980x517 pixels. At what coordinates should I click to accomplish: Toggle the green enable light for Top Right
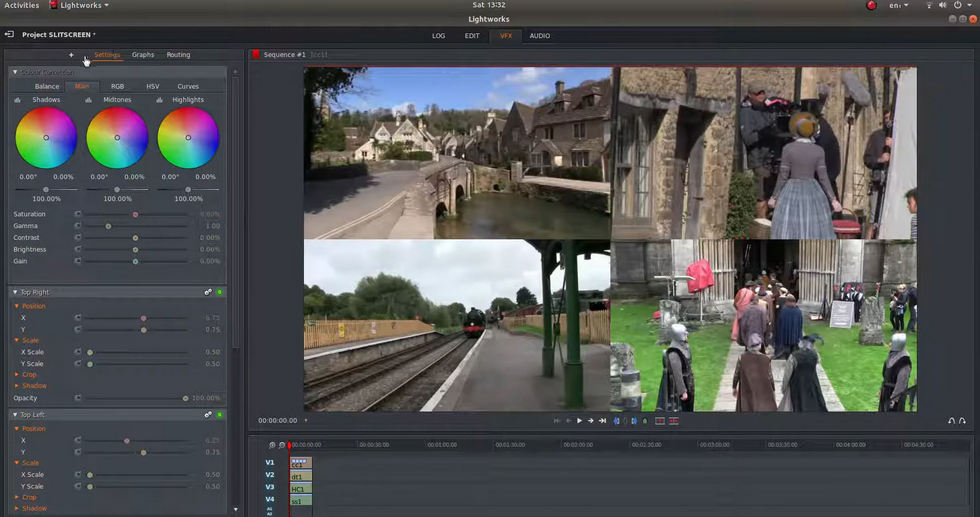(x=220, y=292)
